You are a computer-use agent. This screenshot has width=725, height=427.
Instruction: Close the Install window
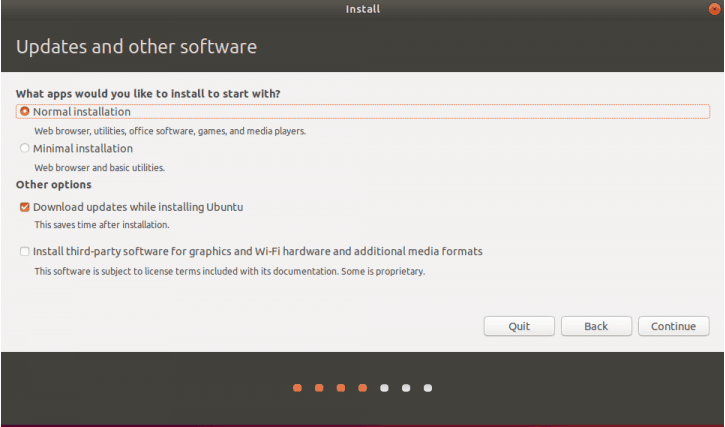click(714, 9)
